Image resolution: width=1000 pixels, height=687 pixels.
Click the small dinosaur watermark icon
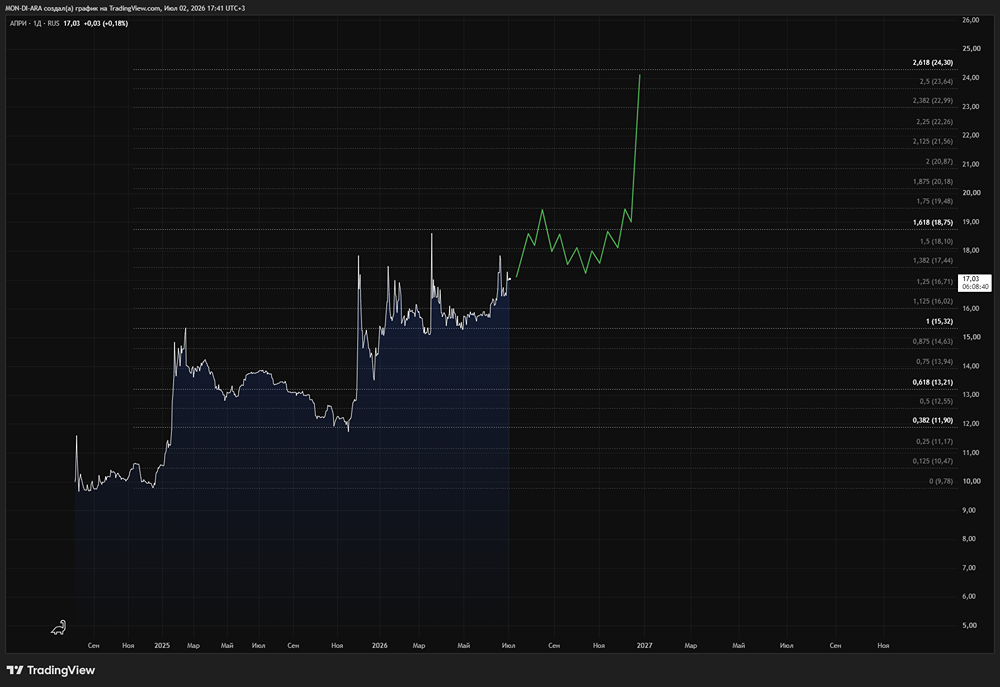[x=59, y=628]
